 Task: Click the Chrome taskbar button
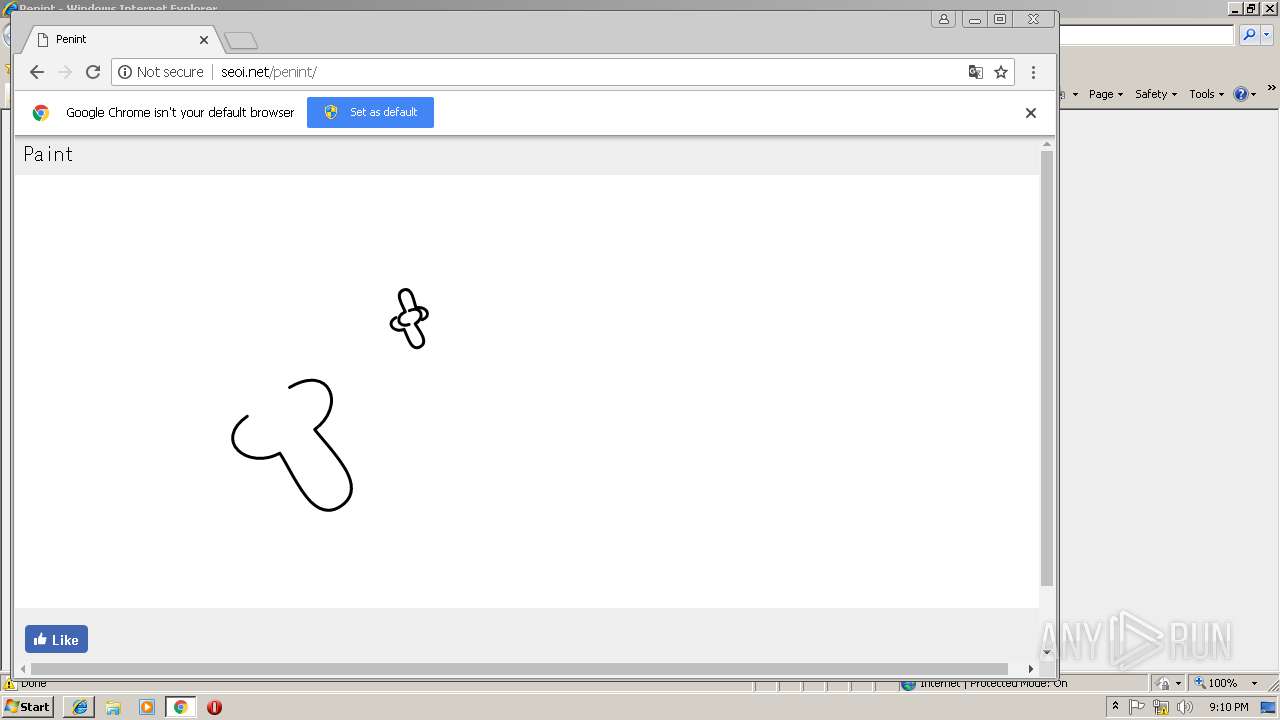(x=181, y=707)
